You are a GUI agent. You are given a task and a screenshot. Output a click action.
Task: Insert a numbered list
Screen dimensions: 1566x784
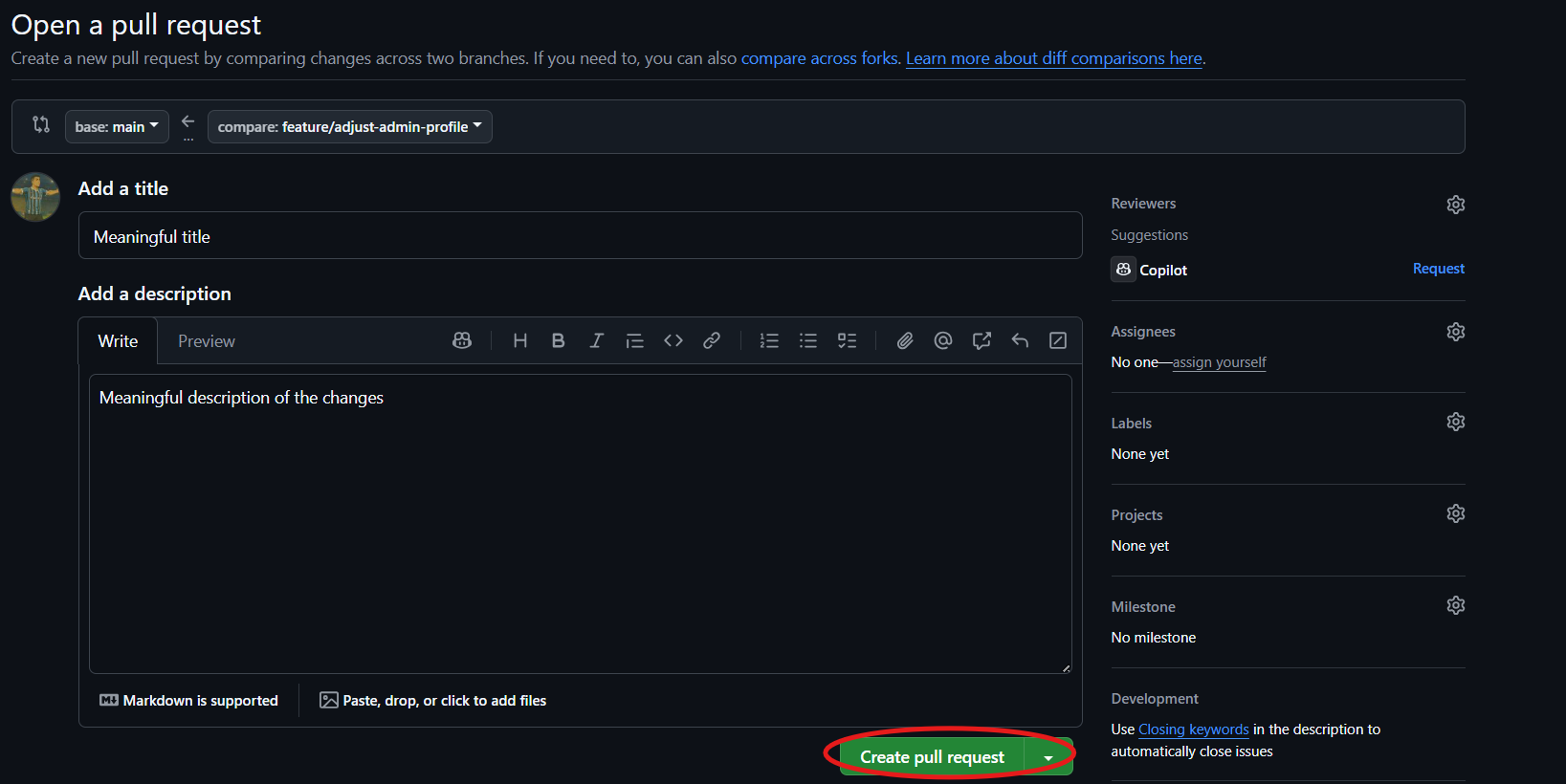(x=769, y=340)
